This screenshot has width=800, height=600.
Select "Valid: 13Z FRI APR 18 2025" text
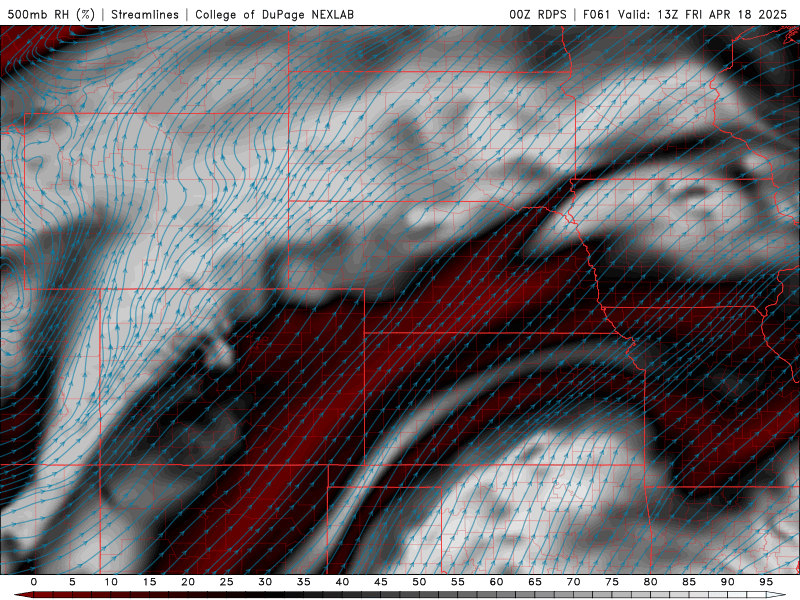pyautogui.click(x=703, y=14)
